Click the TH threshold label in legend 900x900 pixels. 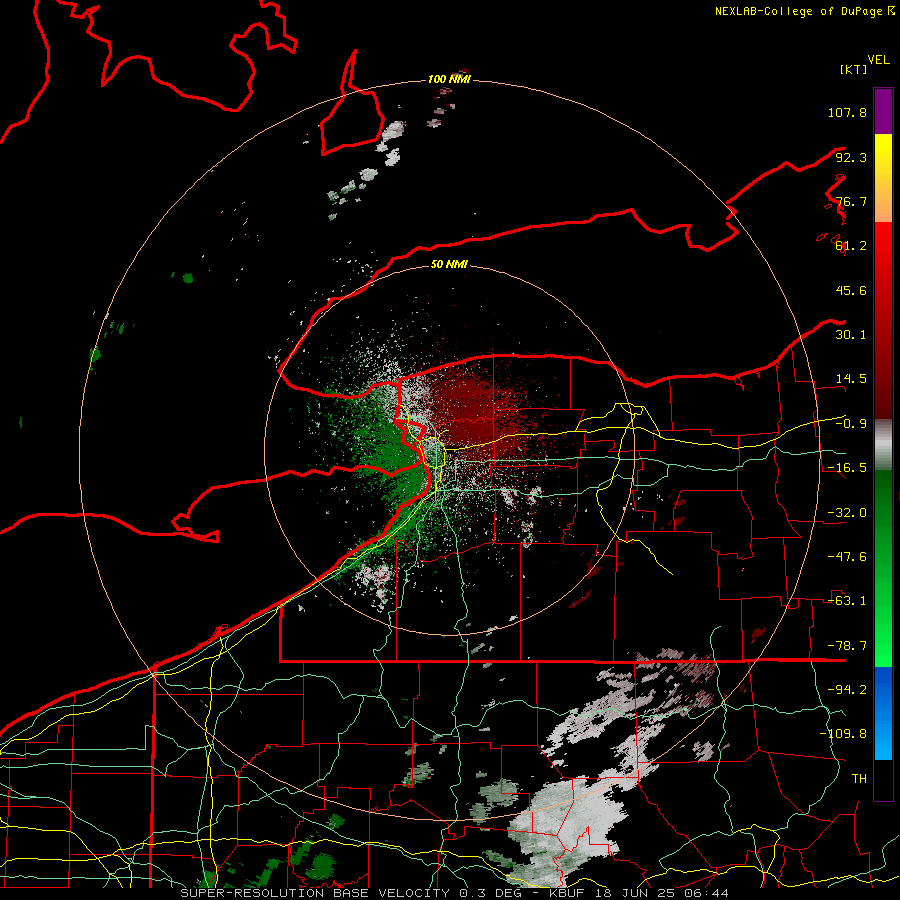coord(859,779)
